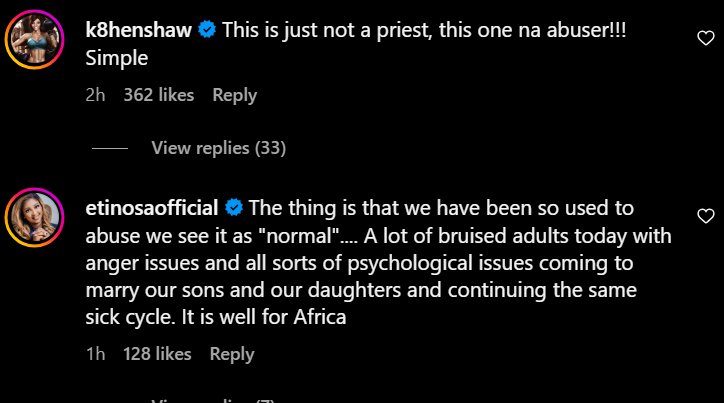Screen dimensions: 724x403
Task: Show who liked: 128 likes
Action: [157, 354]
